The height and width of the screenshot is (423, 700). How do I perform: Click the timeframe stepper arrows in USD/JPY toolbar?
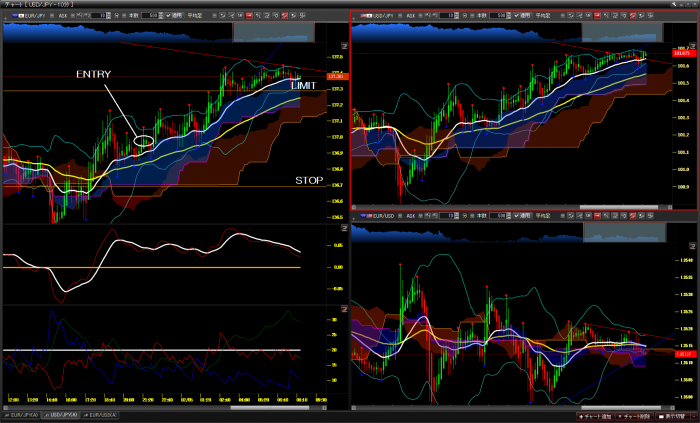(x=457, y=15)
